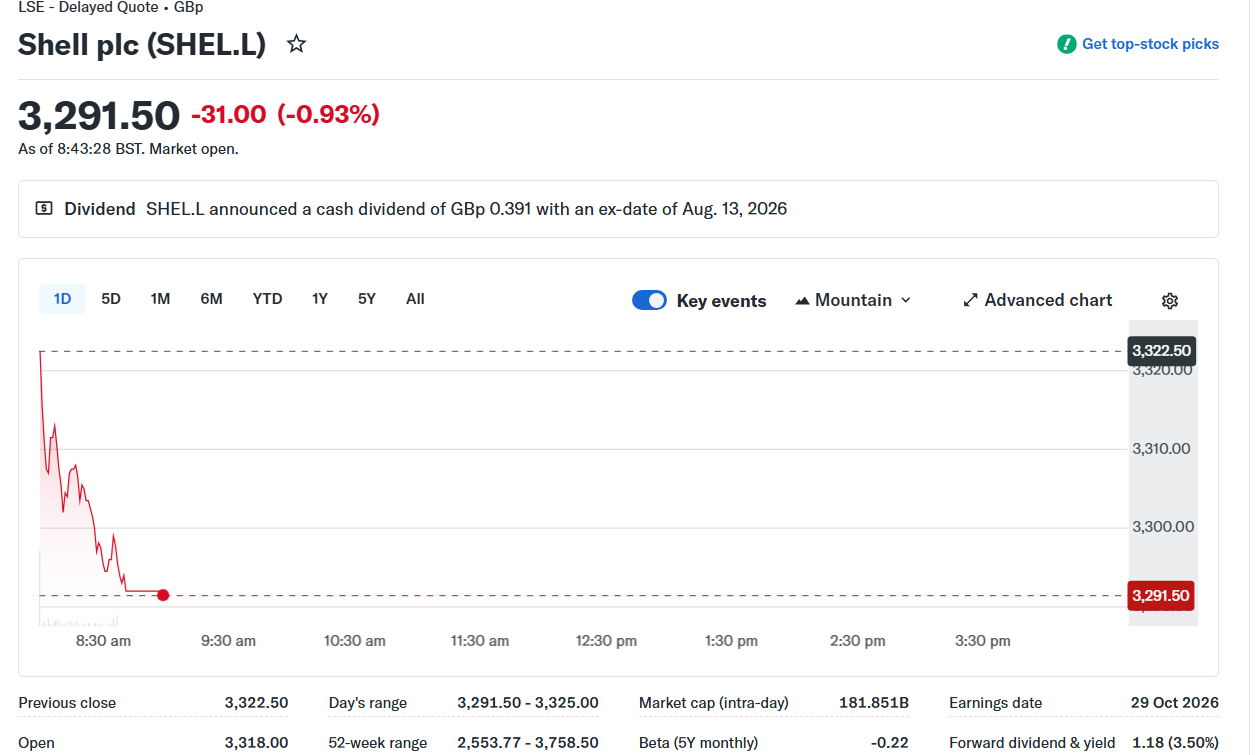Screen dimensions: 1255x755
Task: Click the 52-week range label
Action: pos(378,743)
